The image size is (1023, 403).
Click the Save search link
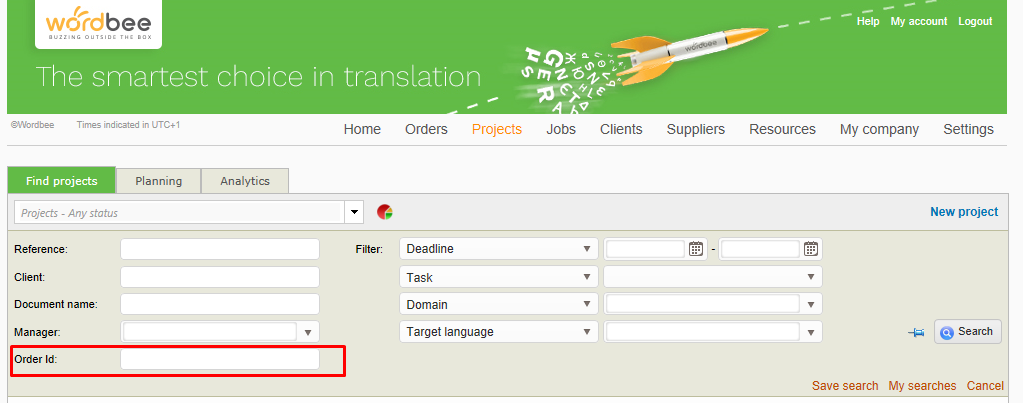(844, 386)
